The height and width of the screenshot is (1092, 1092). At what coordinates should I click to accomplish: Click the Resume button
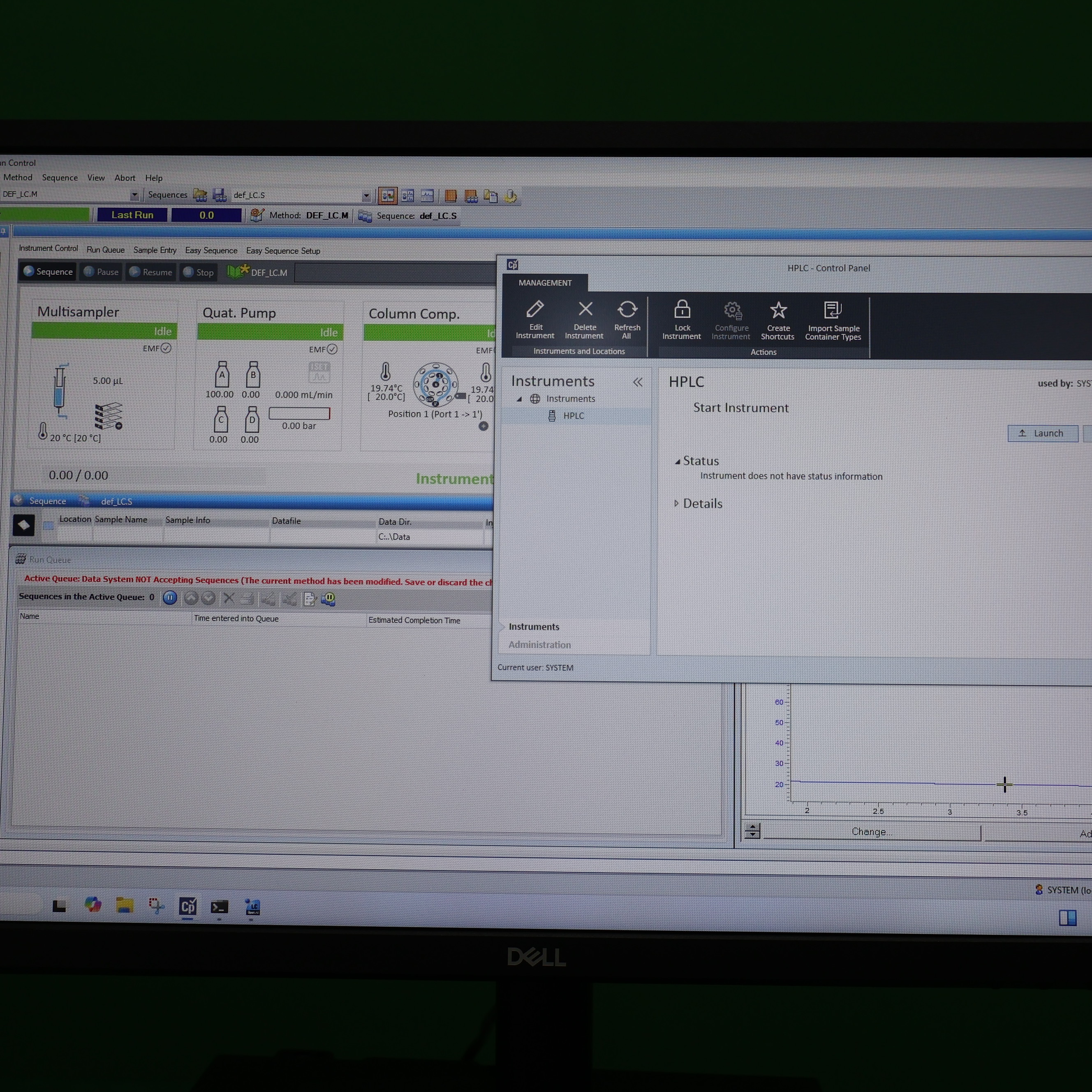150,273
